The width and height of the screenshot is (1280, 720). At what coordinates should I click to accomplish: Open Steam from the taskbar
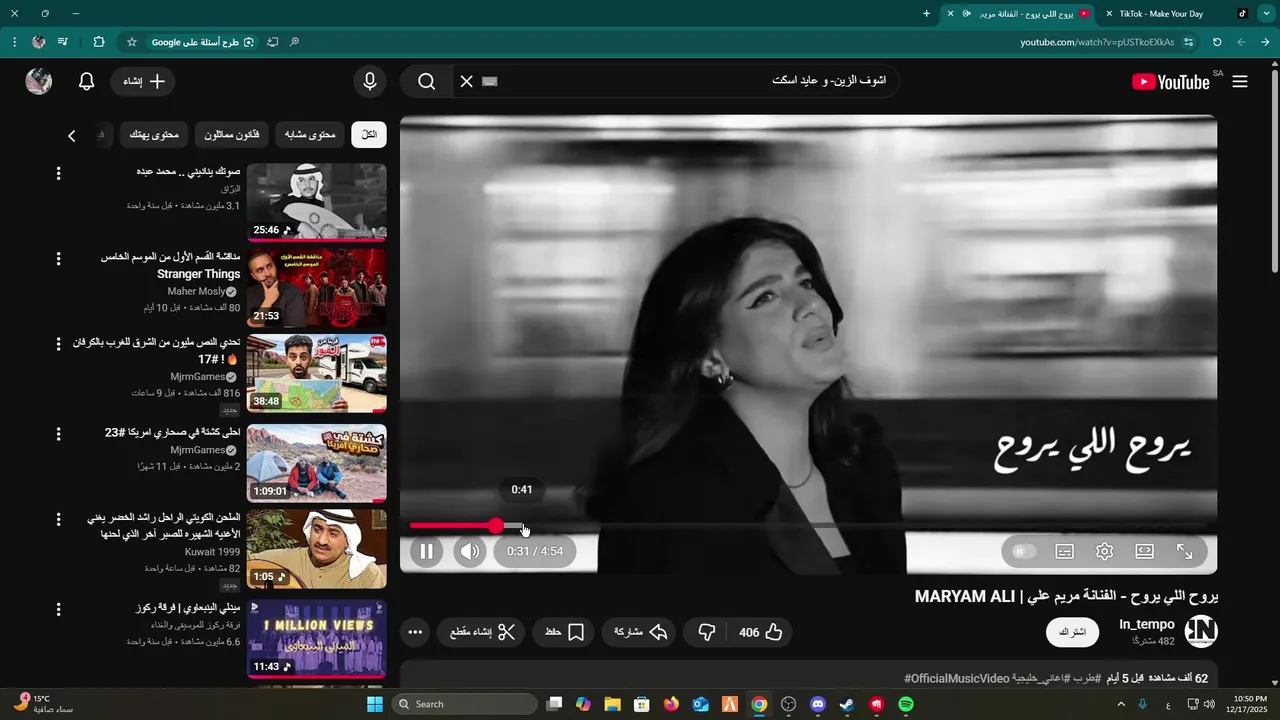click(847, 704)
